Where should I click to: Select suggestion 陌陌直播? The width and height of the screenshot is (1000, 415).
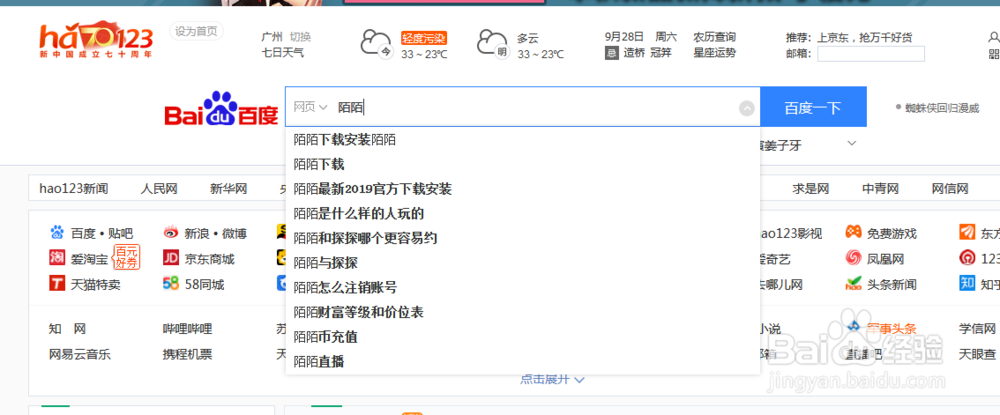[x=522, y=361]
